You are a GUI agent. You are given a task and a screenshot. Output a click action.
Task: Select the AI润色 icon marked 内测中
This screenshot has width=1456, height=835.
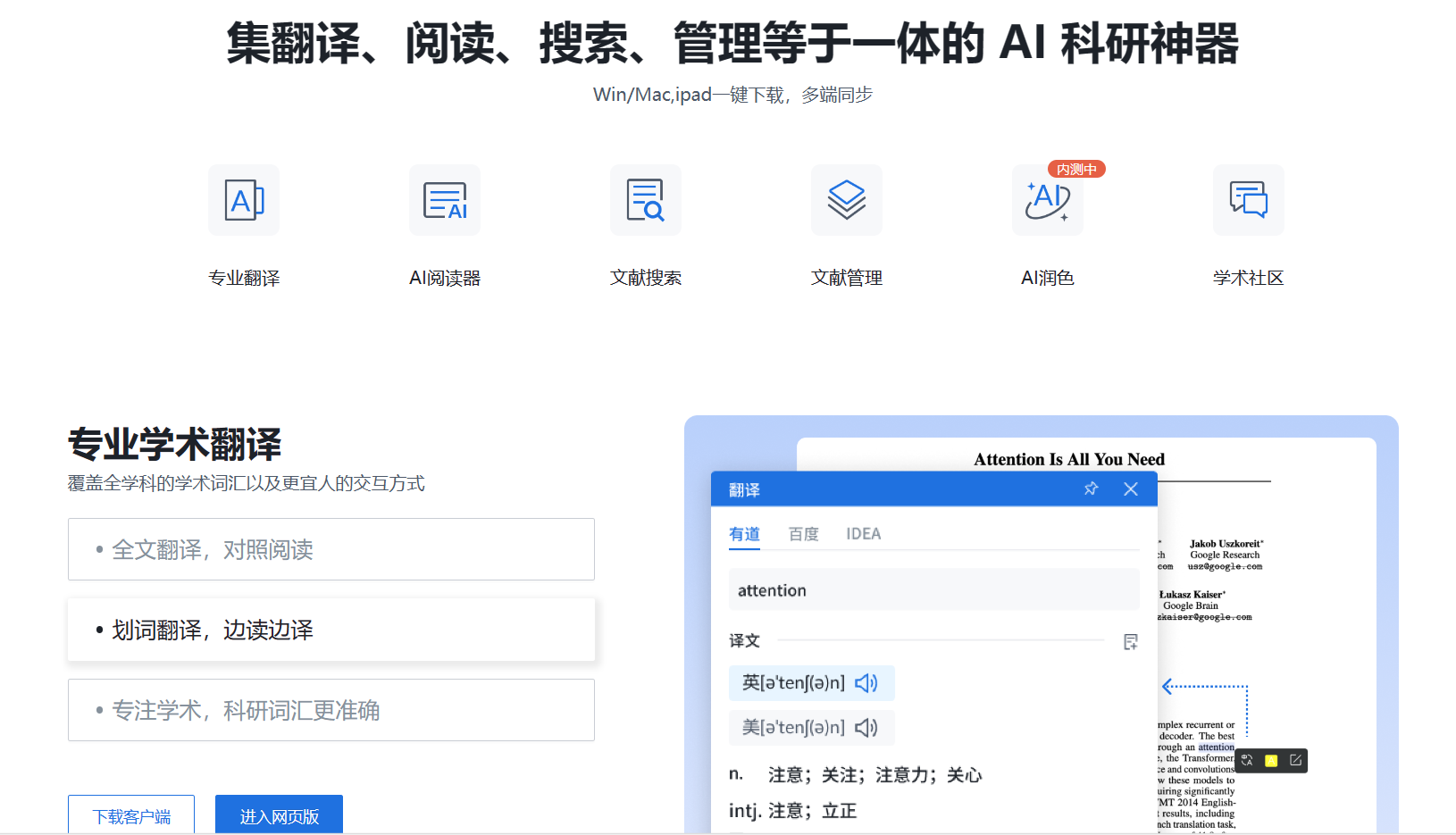click(x=1047, y=200)
